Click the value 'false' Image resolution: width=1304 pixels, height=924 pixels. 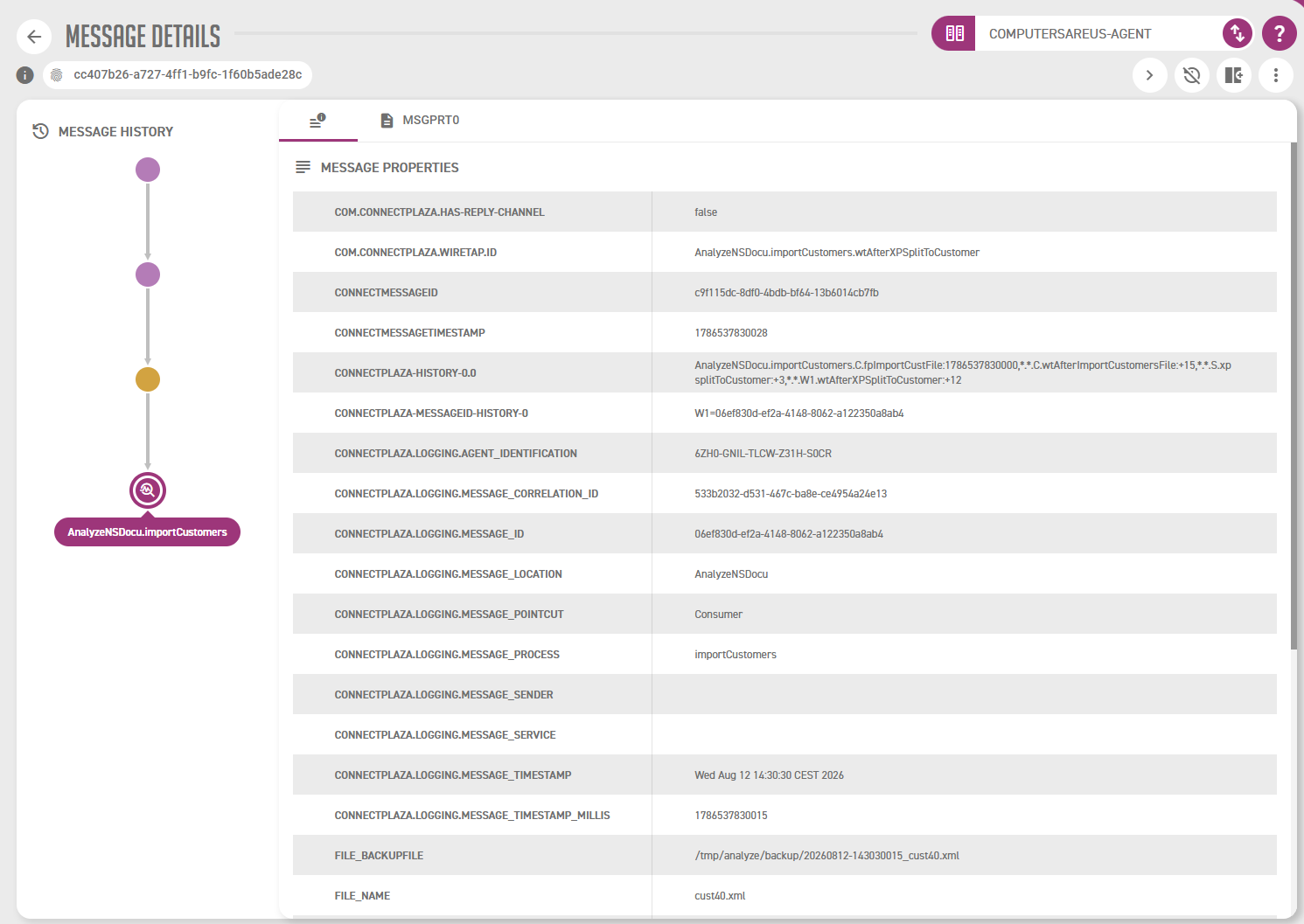click(706, 212)
